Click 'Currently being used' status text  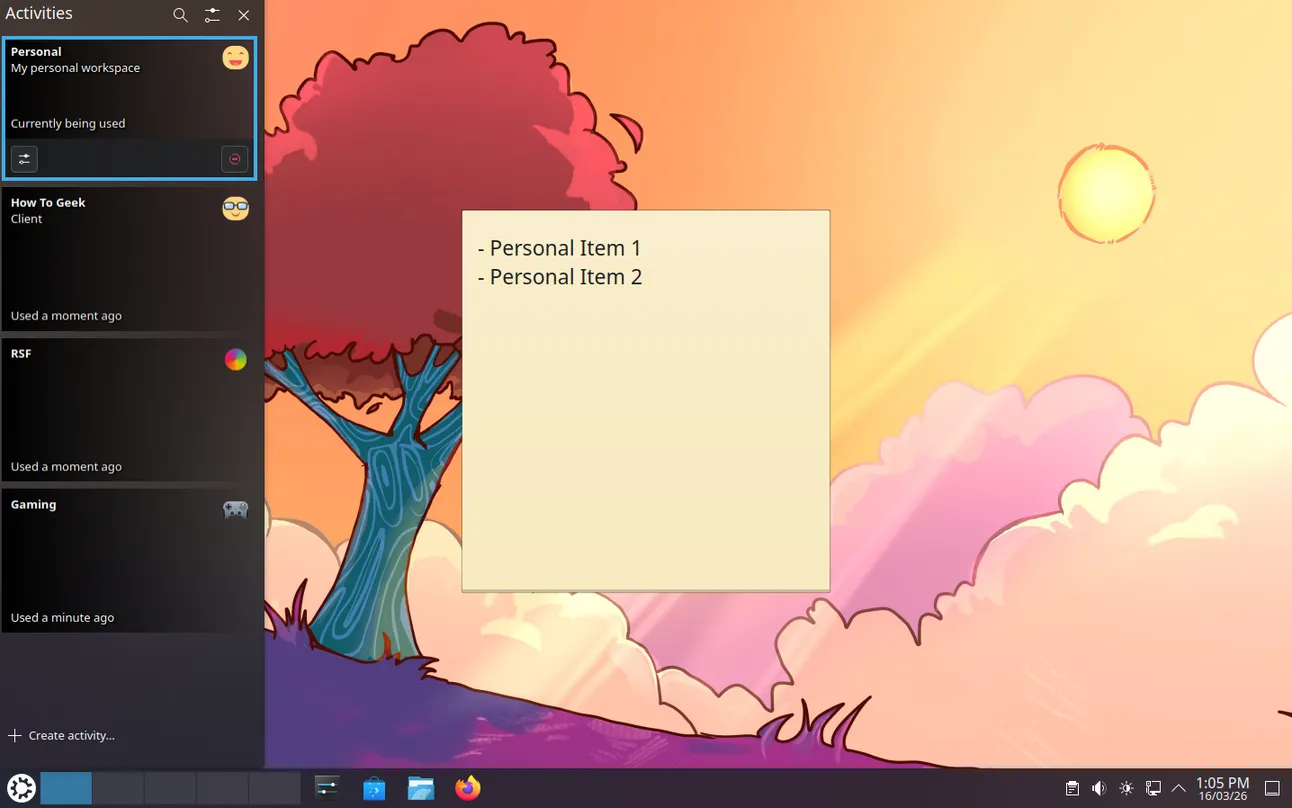coord(68,124)
